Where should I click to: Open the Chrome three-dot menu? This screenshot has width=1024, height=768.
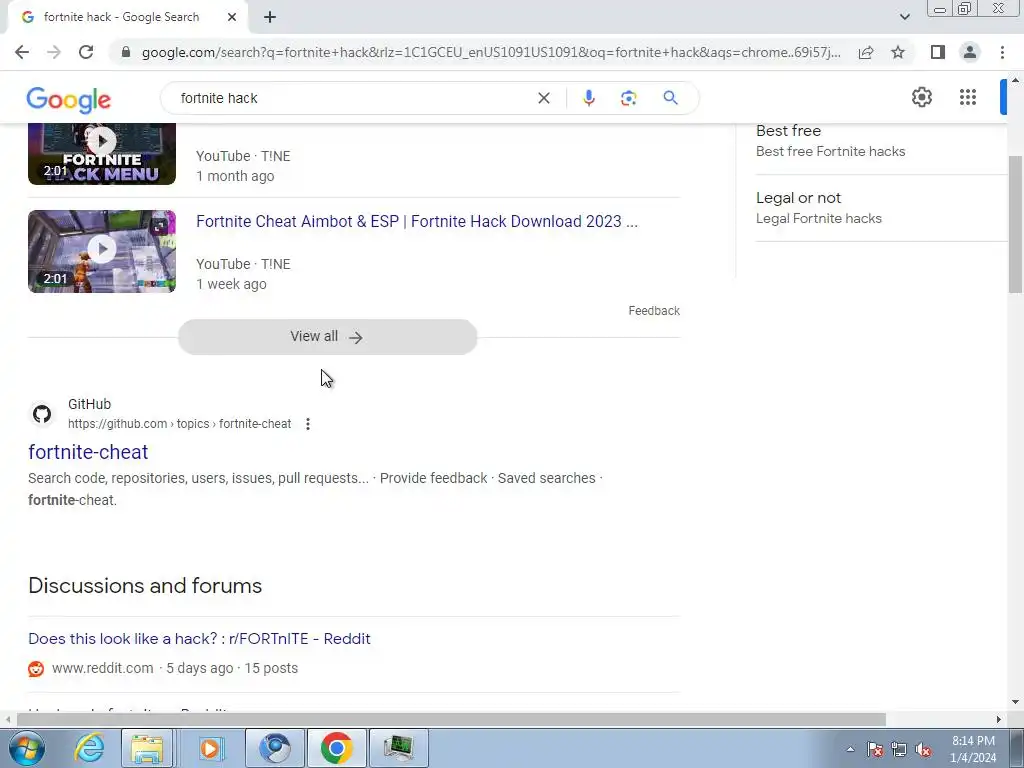coord(1002,52)
